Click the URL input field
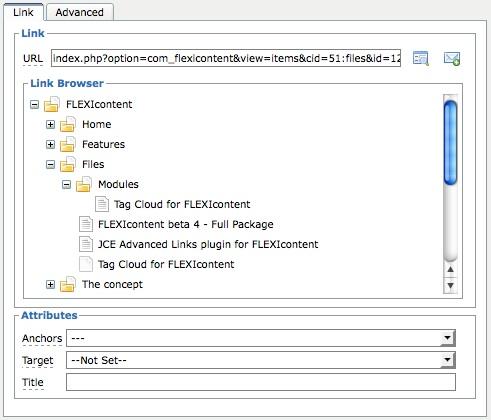This screenshot has height=420, width=491. [226, 58]
